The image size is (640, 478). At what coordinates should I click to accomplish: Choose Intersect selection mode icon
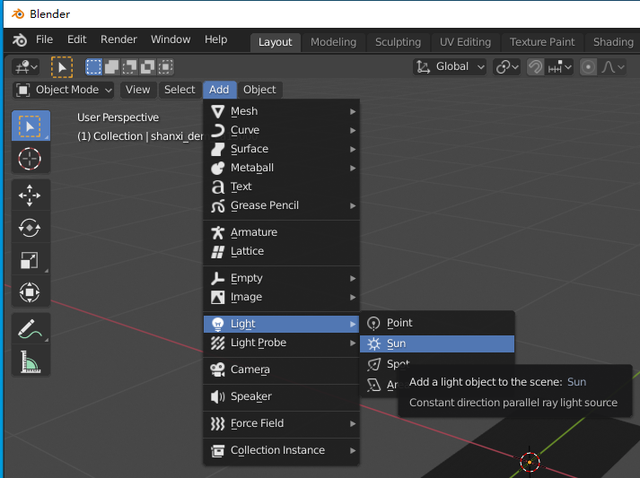[x=165, y=67]
